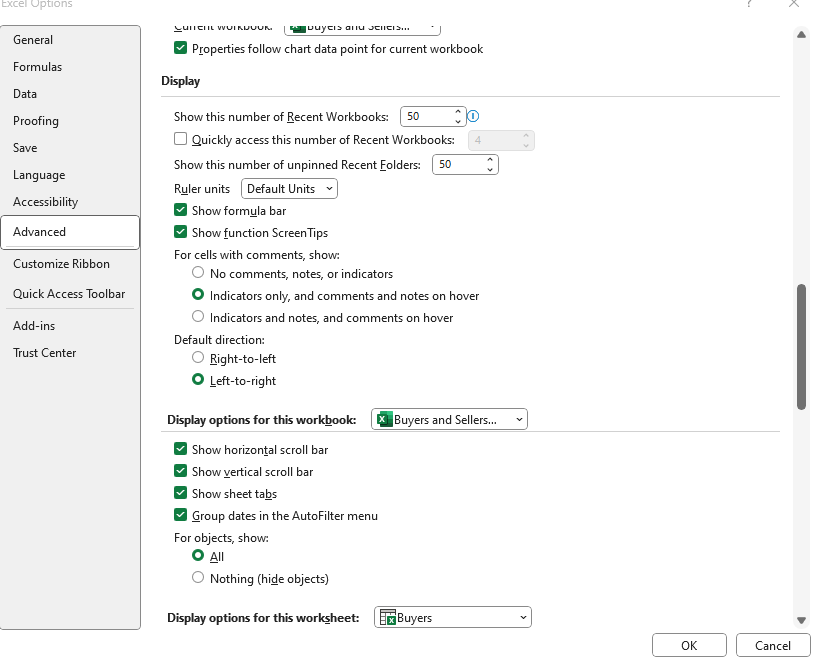Decrease unpinned Recent Folders count

pyautogui.click(x=489, y=170)
